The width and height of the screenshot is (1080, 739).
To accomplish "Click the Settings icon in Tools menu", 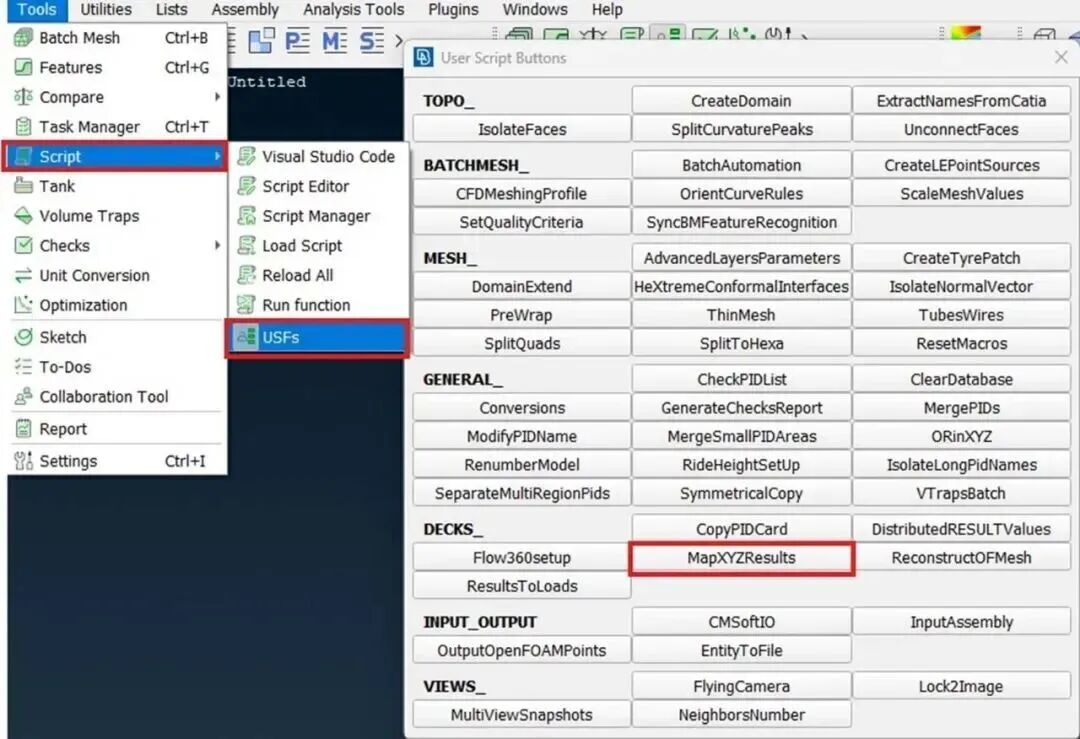I will [23, 462].
